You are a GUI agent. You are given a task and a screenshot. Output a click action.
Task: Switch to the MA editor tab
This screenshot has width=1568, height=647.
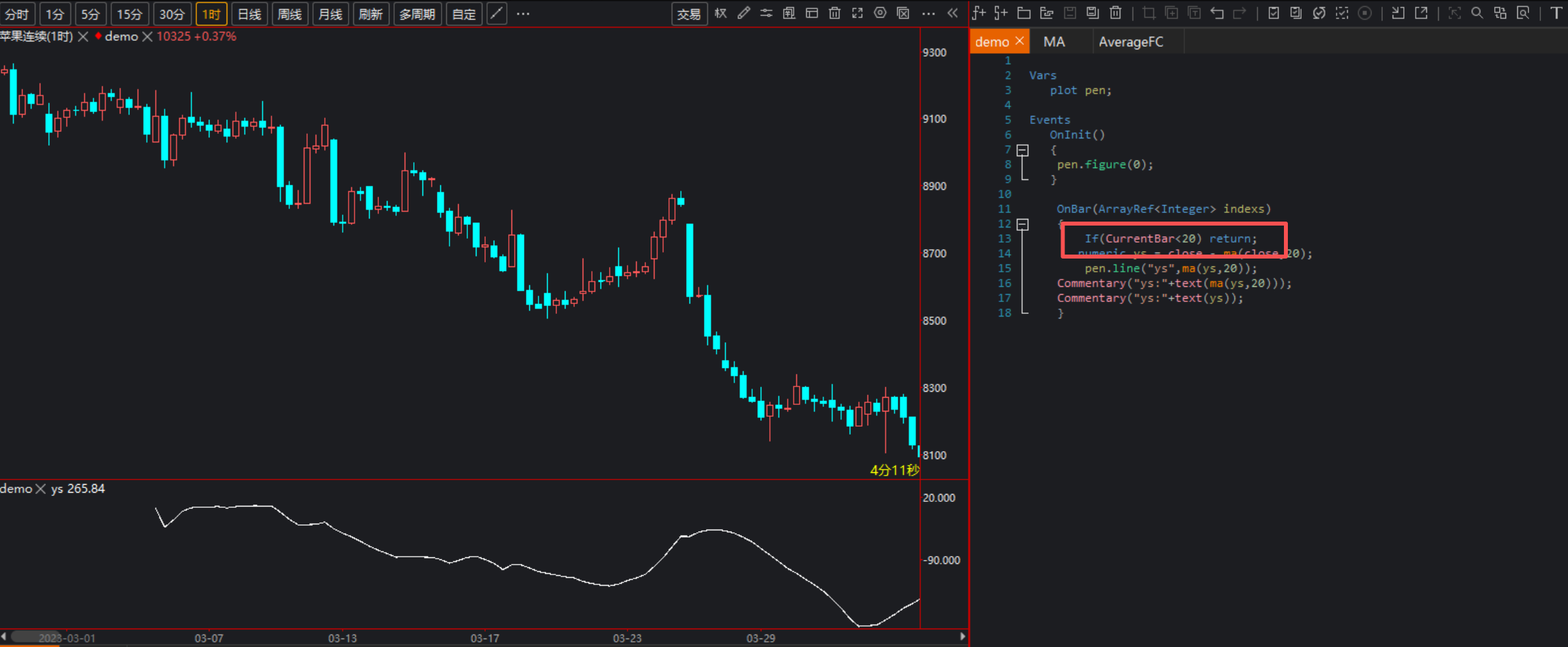tap(1054, 42)
